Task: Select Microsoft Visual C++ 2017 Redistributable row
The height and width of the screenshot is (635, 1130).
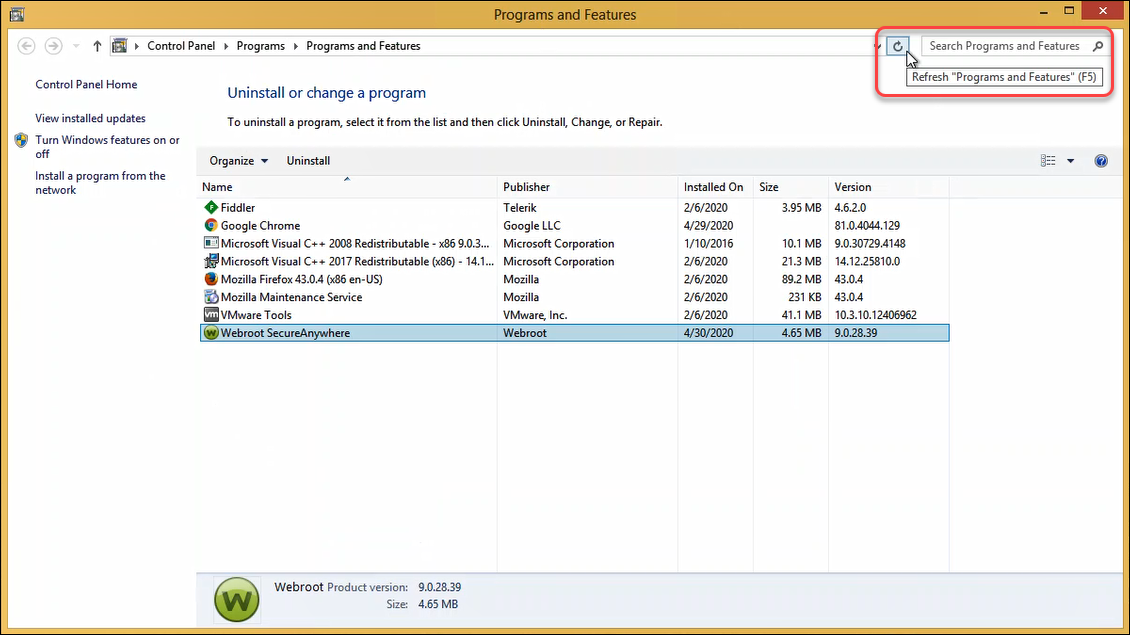Action: pos(574,262)
